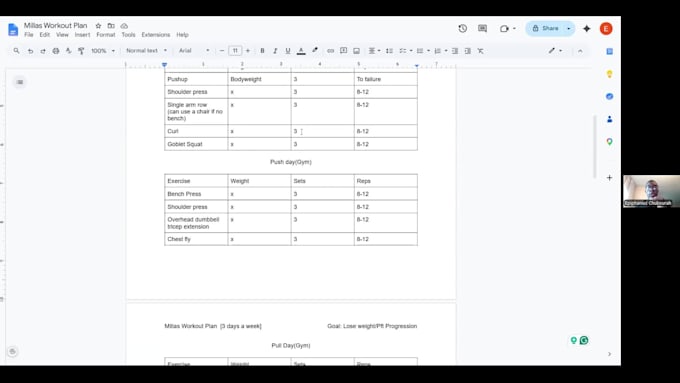Open line and paragraph spacing
The height and width of the screenshot is (383, 680).
pos(389,51)
